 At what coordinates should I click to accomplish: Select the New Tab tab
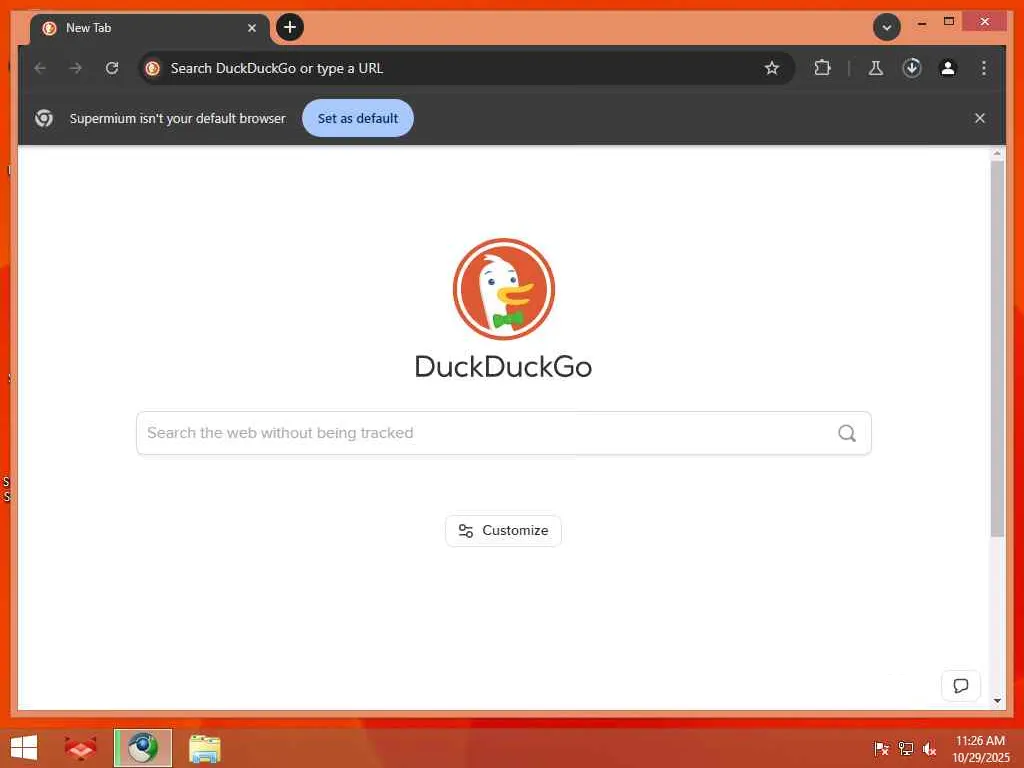[x=149, y=28]
